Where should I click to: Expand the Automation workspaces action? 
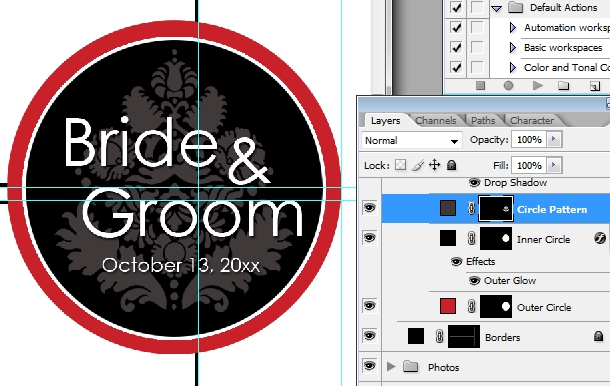click(x=513, y=28)
